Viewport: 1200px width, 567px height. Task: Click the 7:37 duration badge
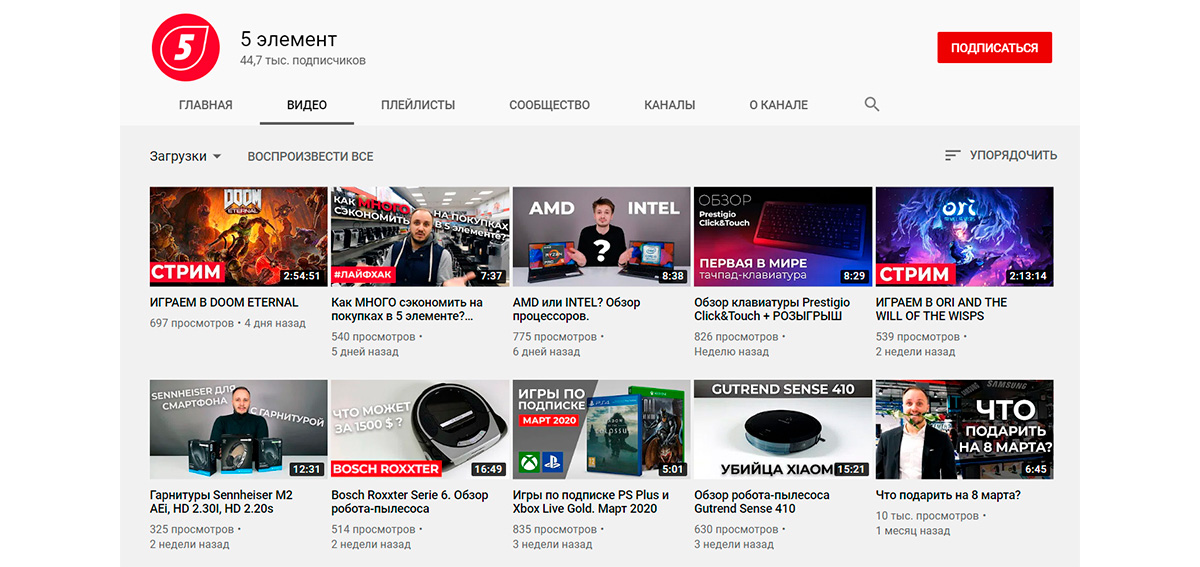[x=491, y=276]
